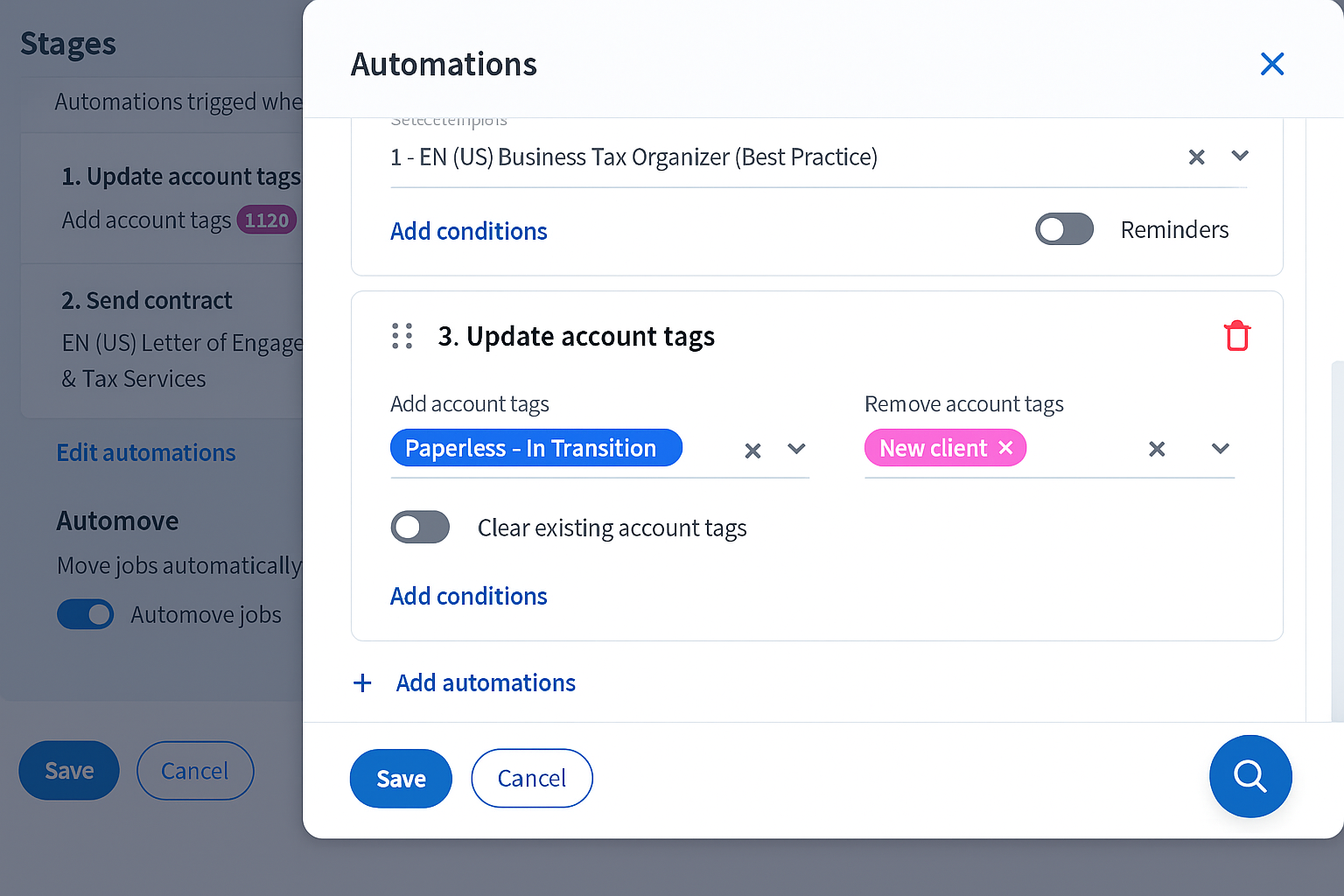Screen dimensions: 1344x896
Task: Enable the Reminders toggle
Action: pyautogui.click(x=1064, y=229)
